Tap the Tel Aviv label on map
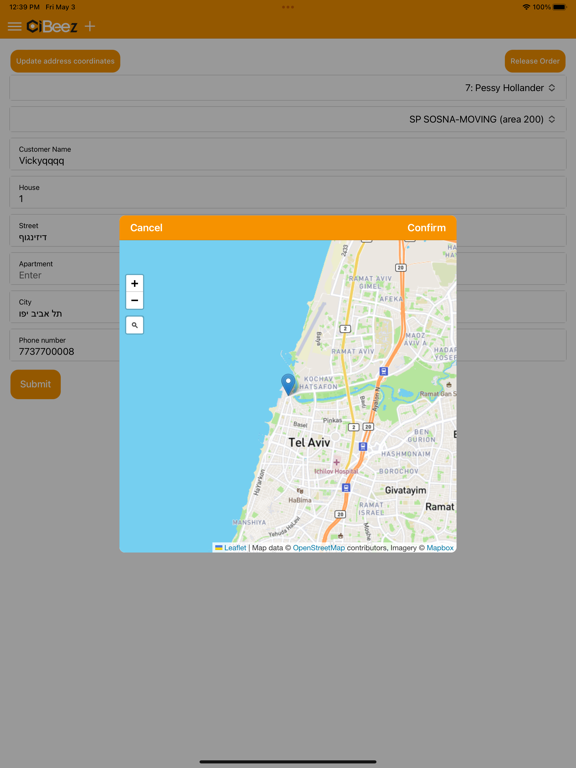 (x=309, y=442)
